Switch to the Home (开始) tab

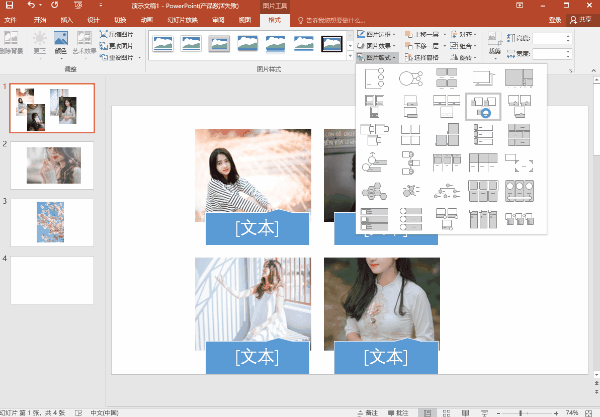pyautogui.click(x=40, y=20)
